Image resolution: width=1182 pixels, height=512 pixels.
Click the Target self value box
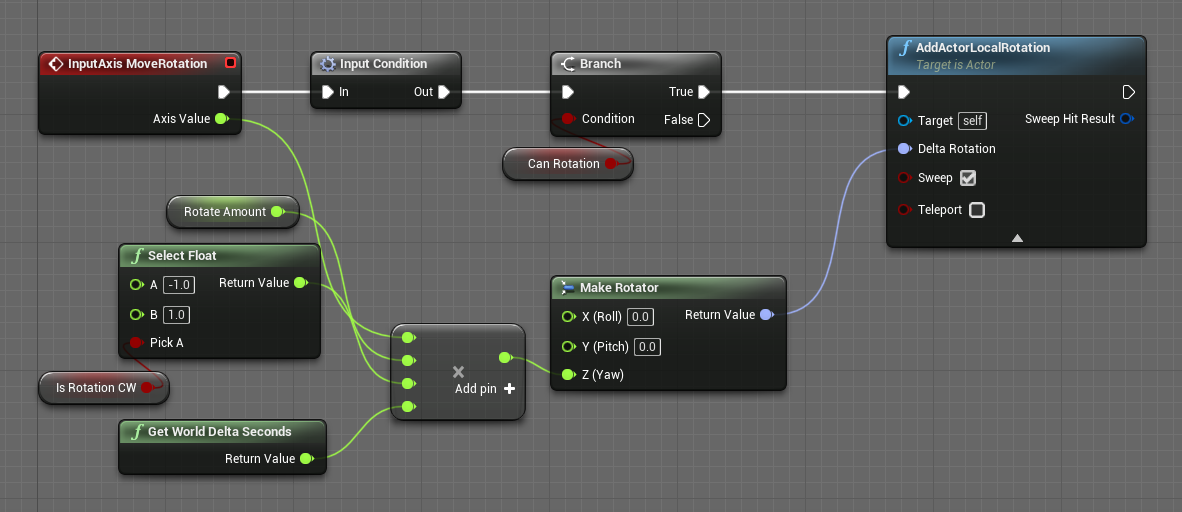click(x=972, y=121)
